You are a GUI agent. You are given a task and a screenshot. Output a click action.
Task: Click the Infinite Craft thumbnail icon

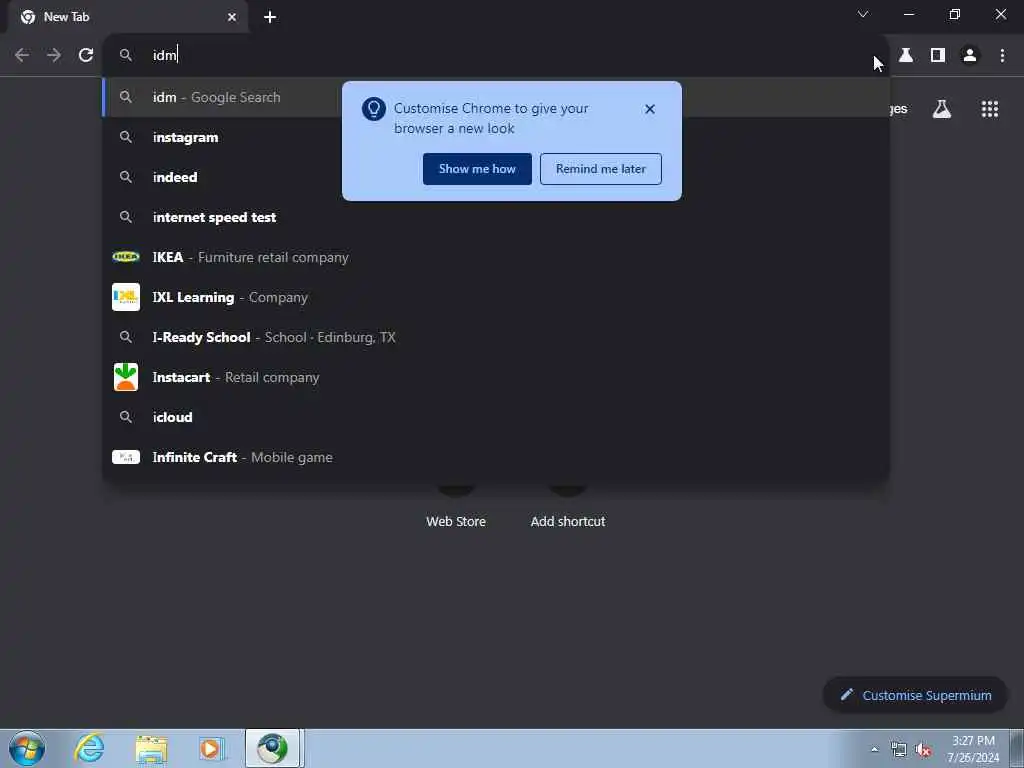tap(126, 457)
